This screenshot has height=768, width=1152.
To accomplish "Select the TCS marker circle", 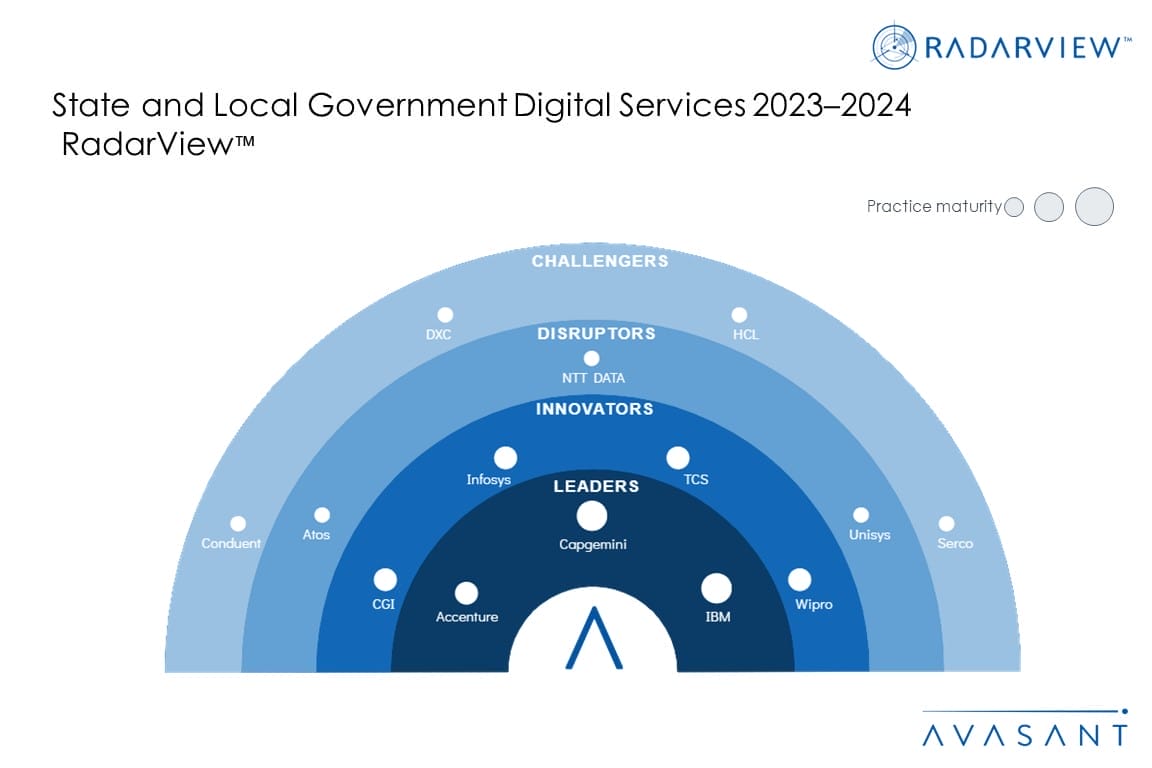I will 678,457.
